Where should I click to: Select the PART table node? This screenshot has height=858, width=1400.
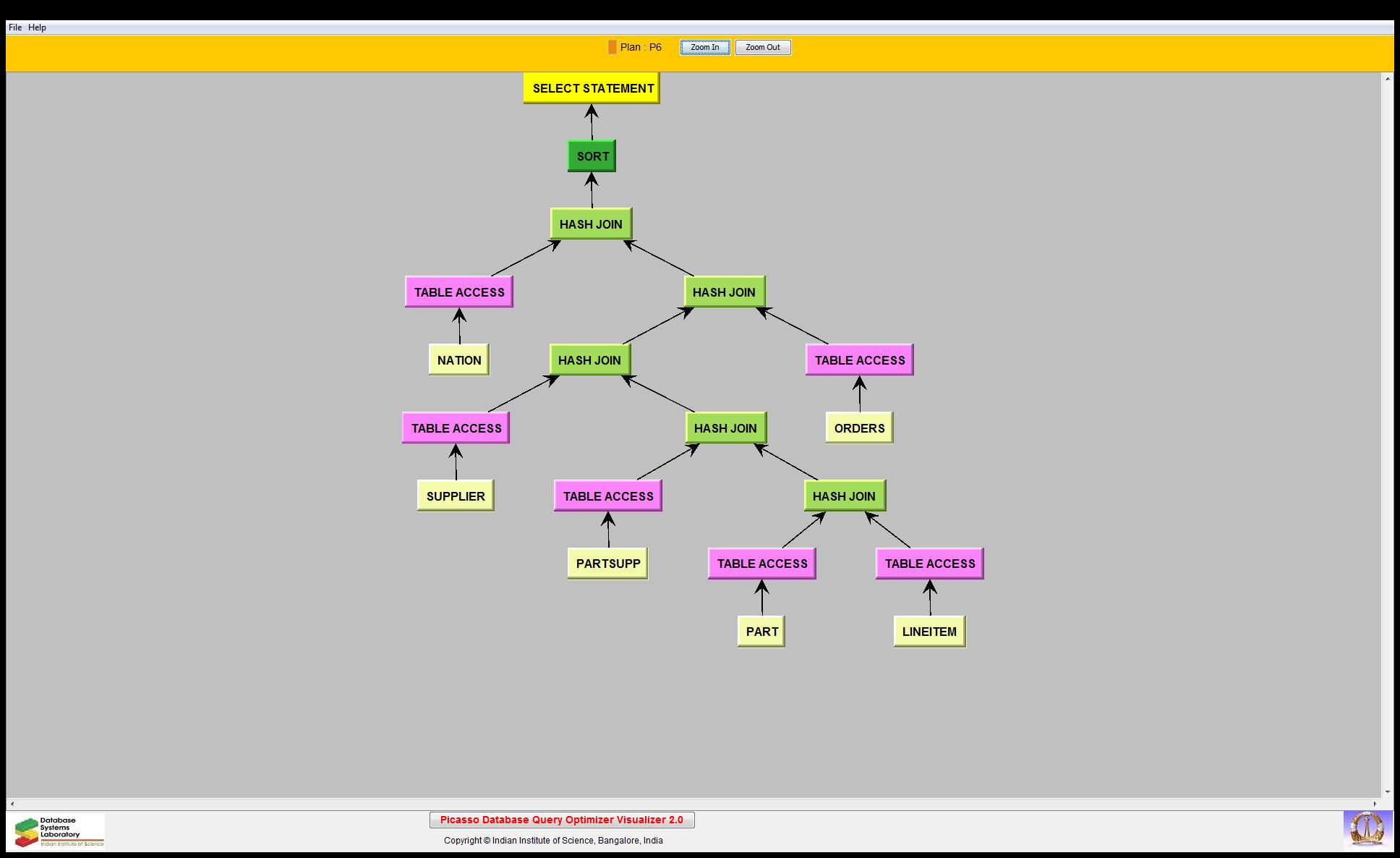point(761,632)
